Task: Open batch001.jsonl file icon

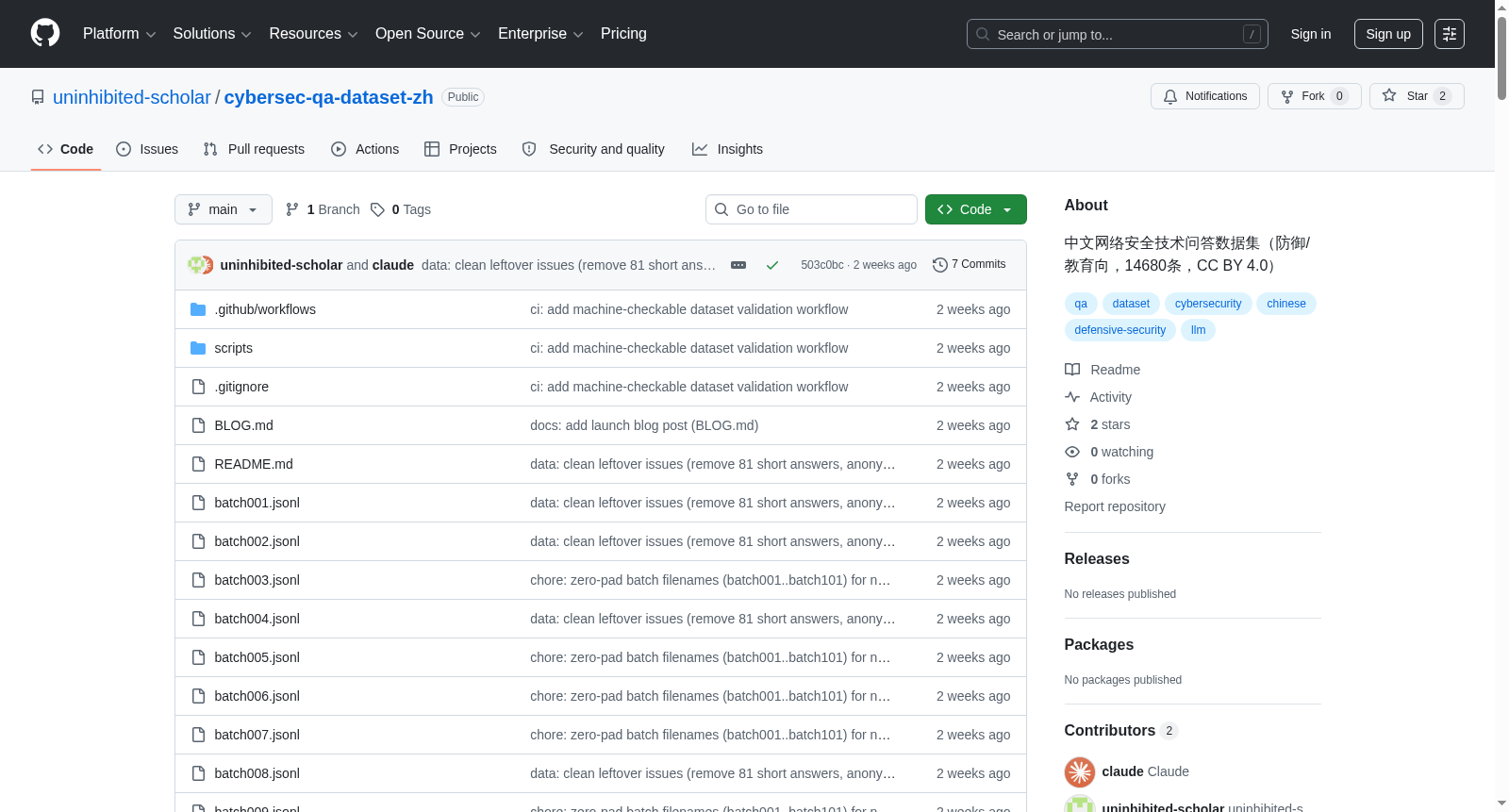Action: pyautogui.click(x=198, y=503)
